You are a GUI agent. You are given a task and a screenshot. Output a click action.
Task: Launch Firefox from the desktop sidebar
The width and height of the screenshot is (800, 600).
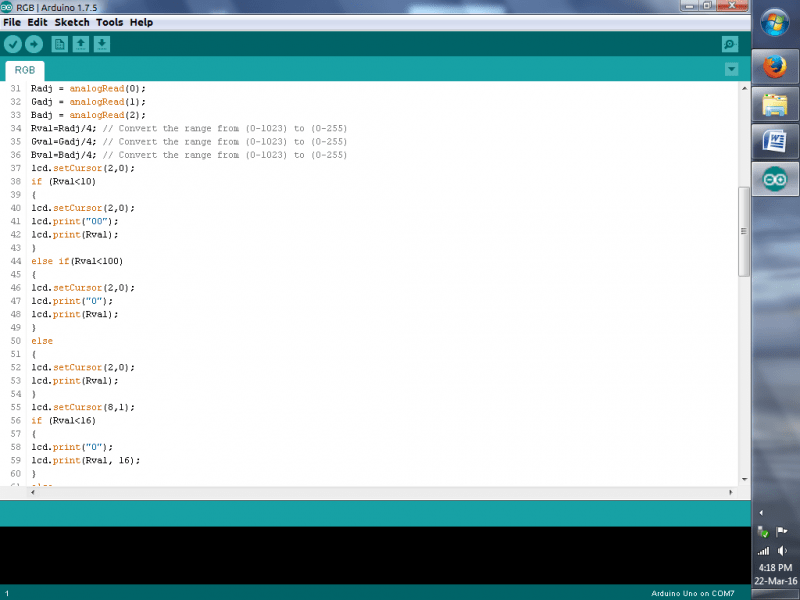[775, 65]
